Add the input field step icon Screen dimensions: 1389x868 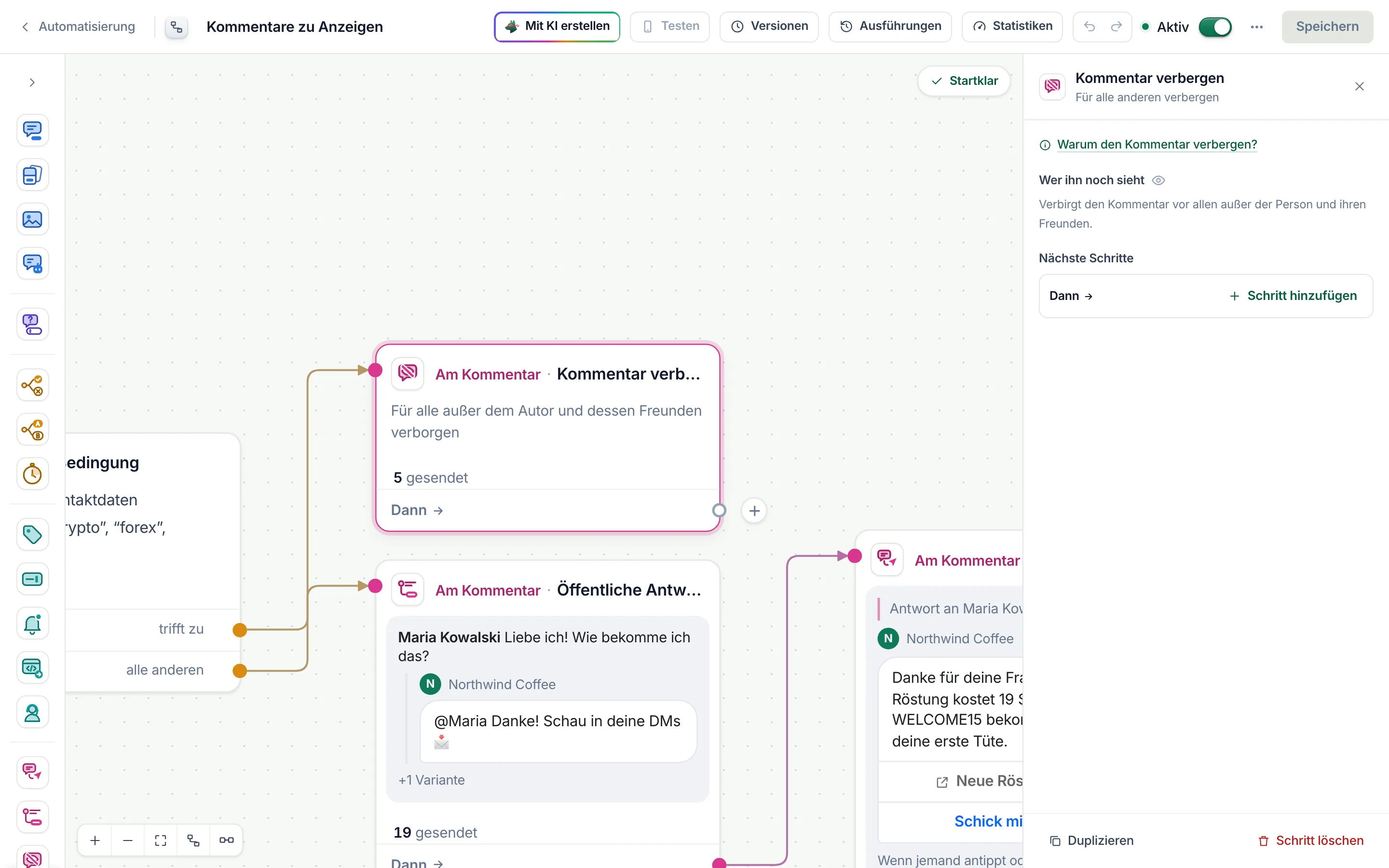click(32, 579)
